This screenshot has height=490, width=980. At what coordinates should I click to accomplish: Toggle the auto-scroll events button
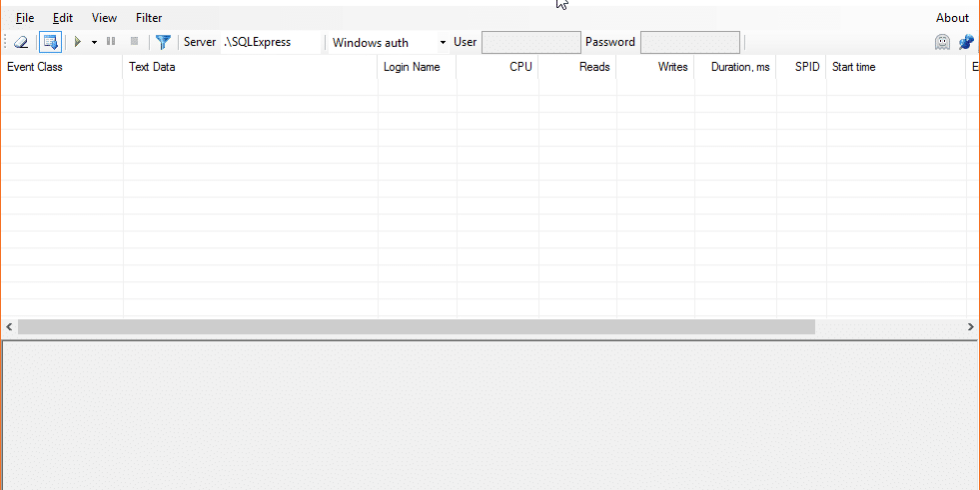click(50, 42)
